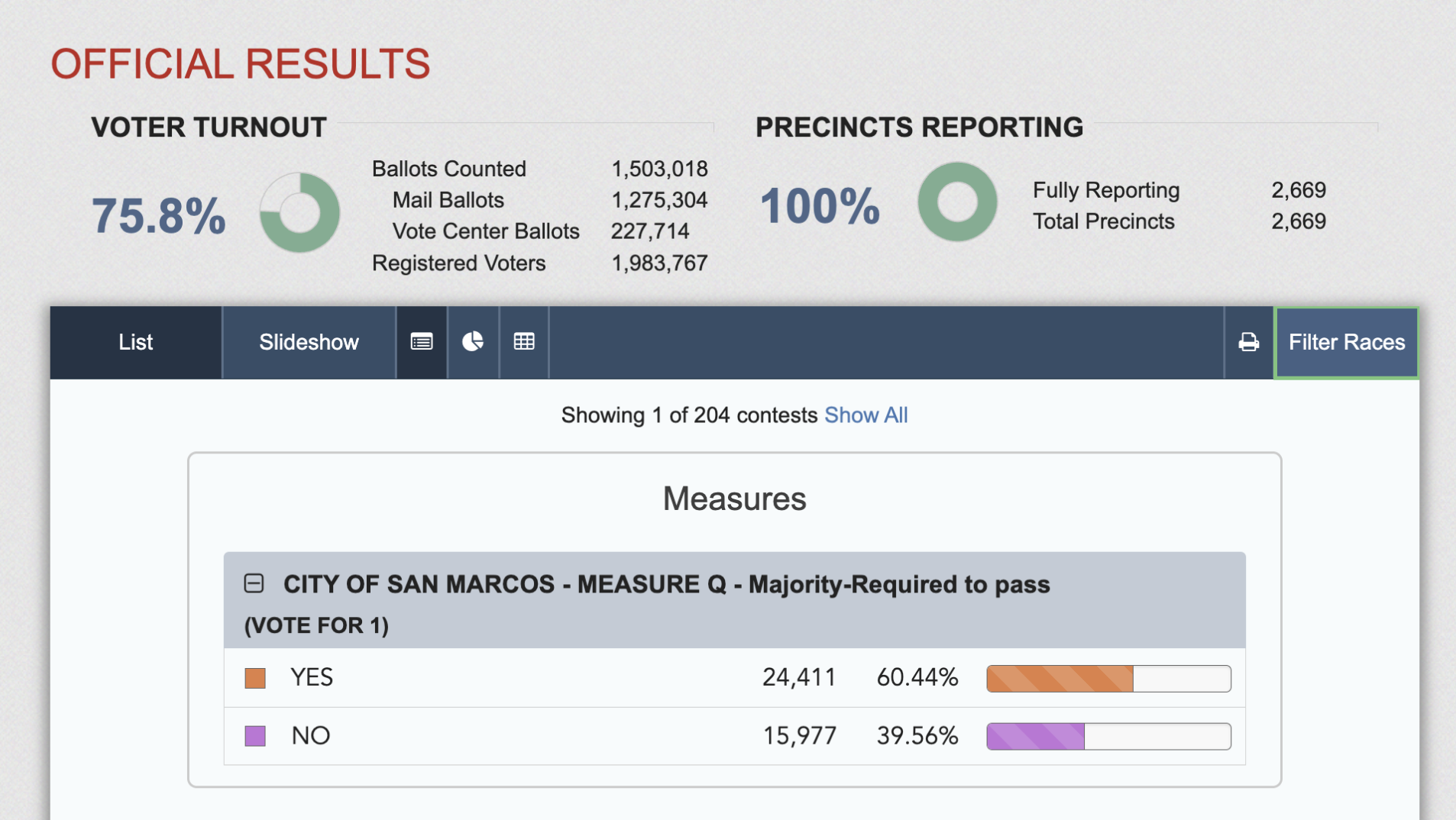Image resolution: width=1456 pixels, height=820 pixels.
Task: Select the list view icon
Action: point(421,342)
